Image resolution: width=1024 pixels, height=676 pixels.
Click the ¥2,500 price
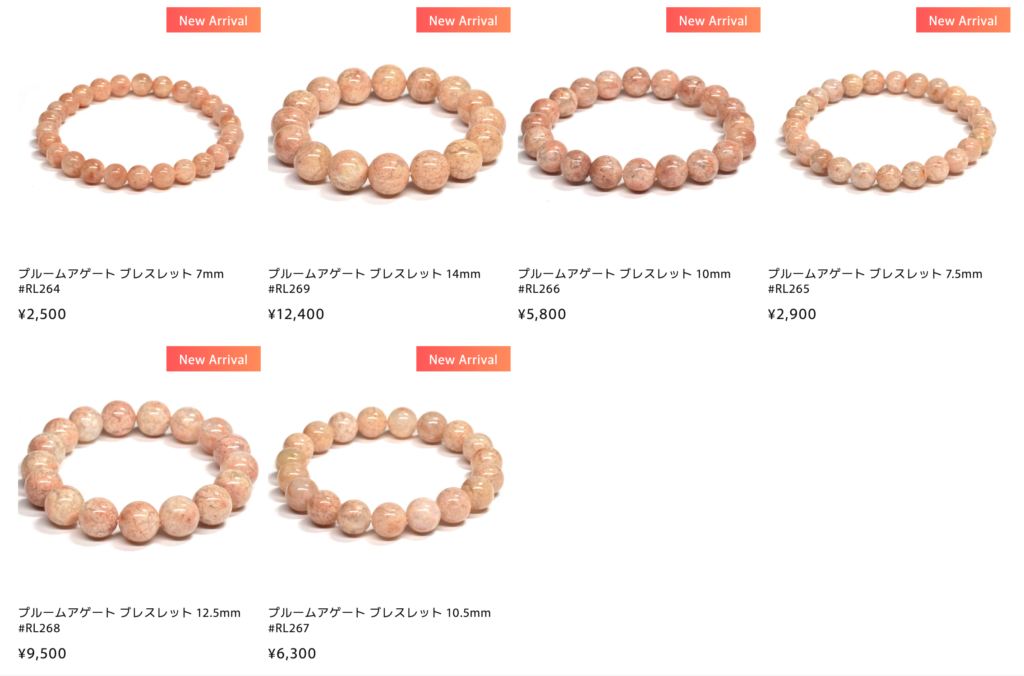pyautogui.click(x=42, y=314)
